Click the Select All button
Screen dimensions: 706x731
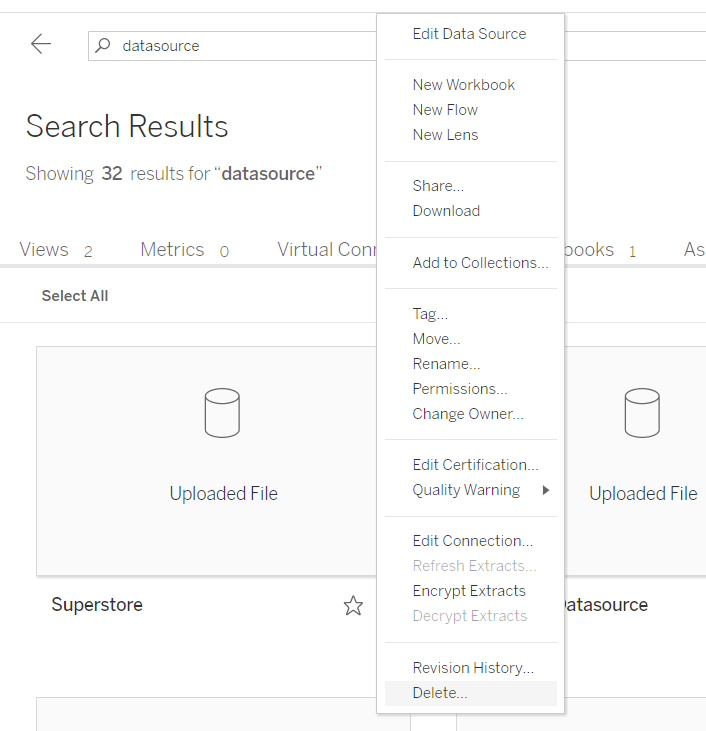(x=75, y=296)
